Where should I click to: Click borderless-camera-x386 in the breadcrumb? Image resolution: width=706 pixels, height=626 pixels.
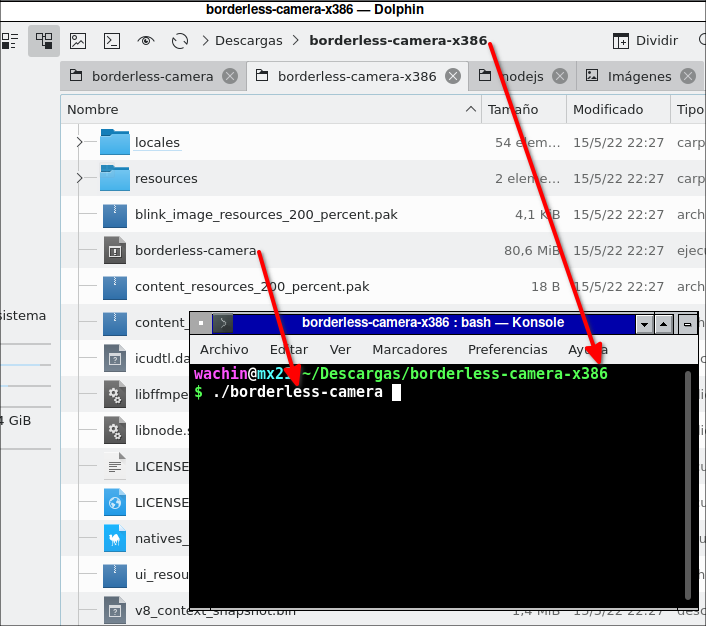tap(398, 41)
